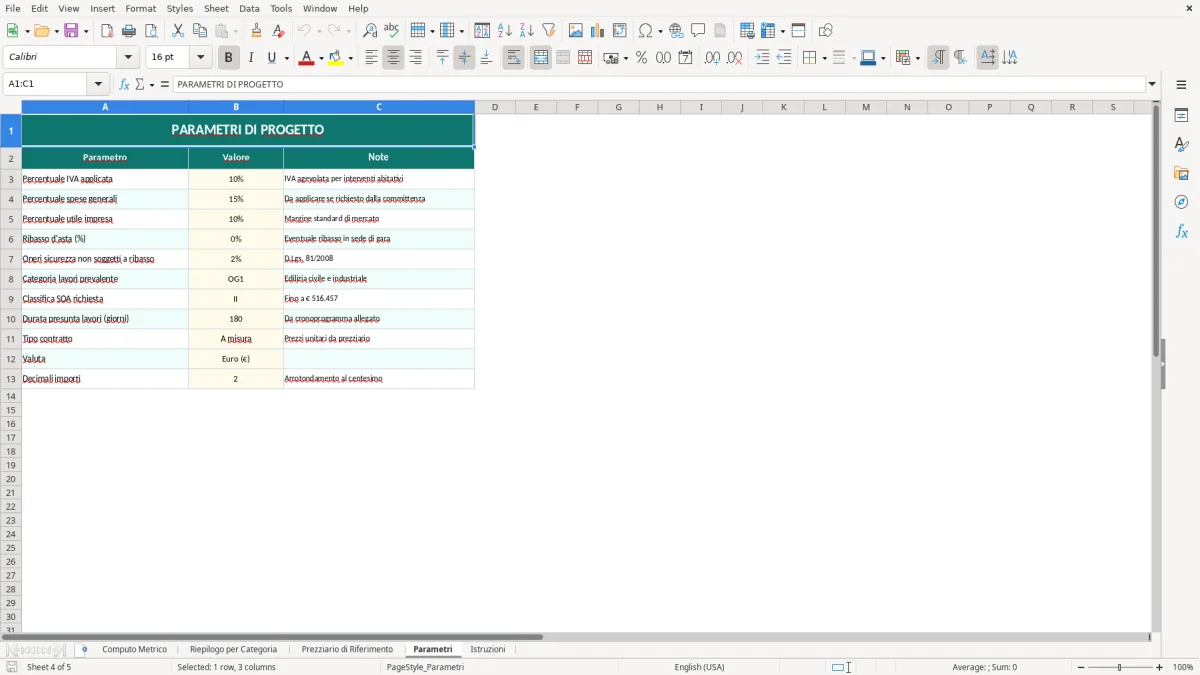Open the Conditional Formatting dropdown arrow
The image size is (1200, 675).
[917, 58]
